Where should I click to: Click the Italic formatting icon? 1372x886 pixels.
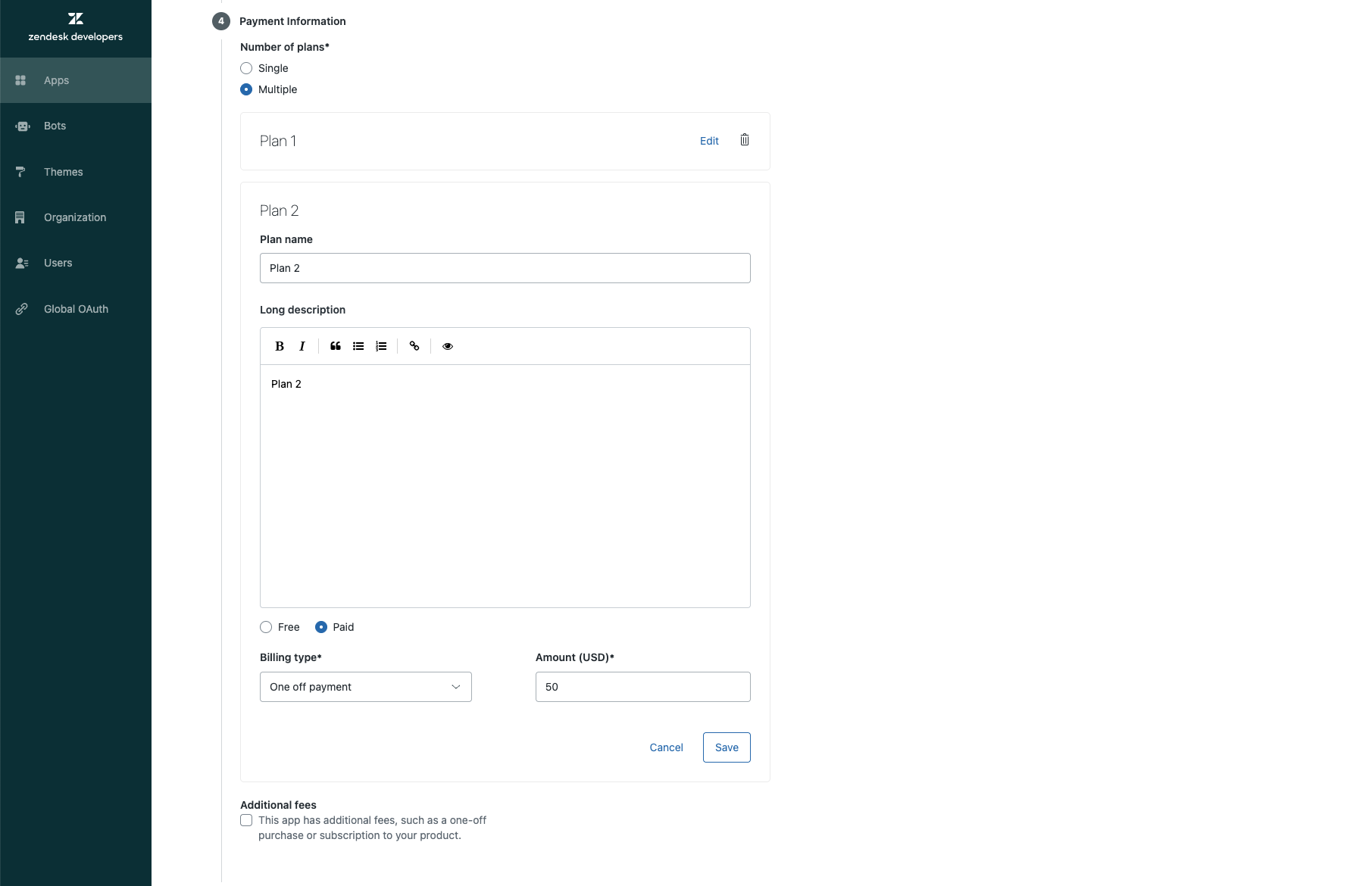(302, 346)
